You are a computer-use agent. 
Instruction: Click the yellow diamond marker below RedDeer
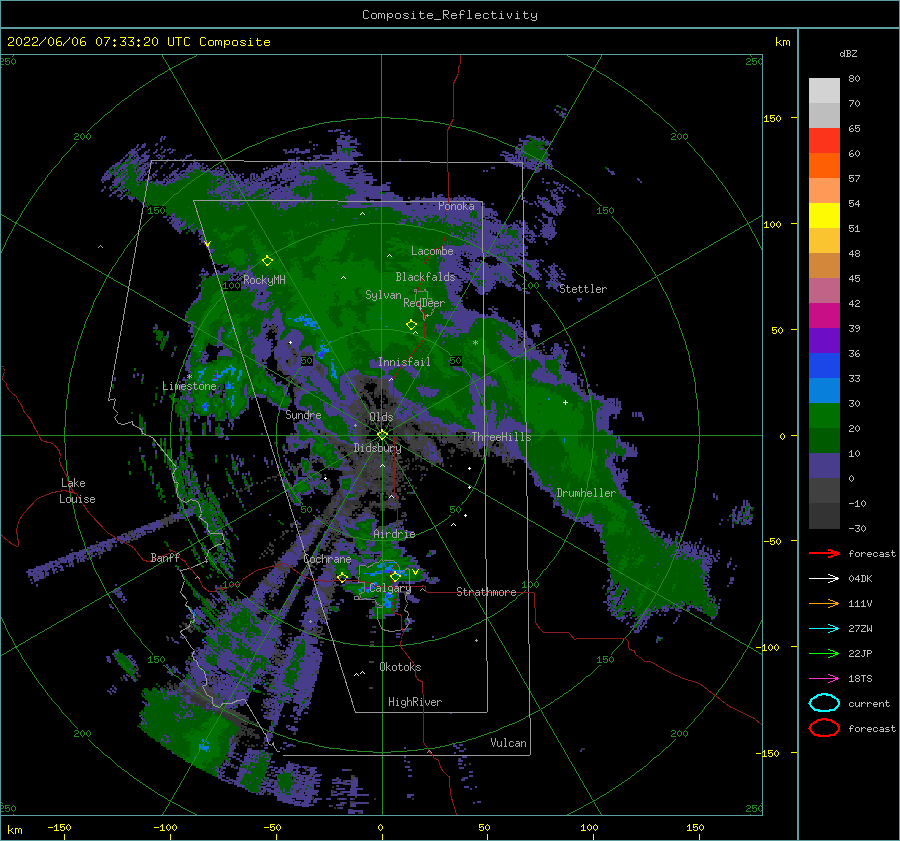pyautogui.click(x=411, y=325)
